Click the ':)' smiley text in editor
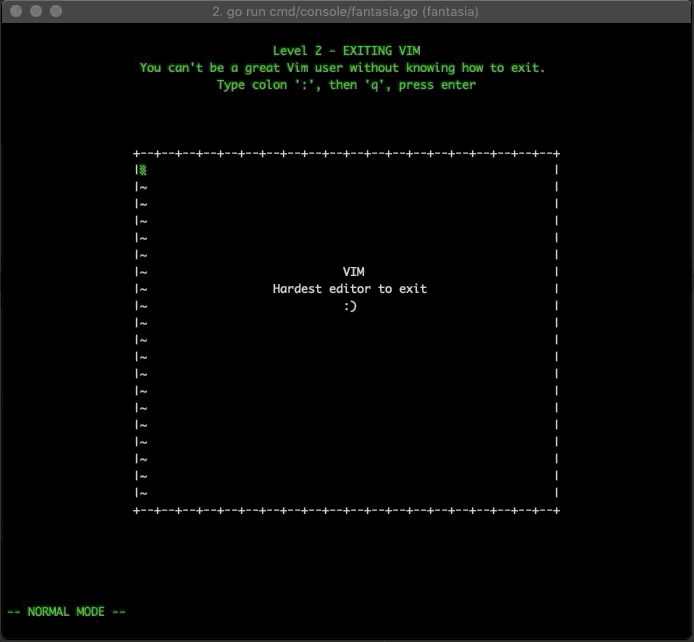Viewport: 694px width, 642px height. pyautogui.click(x=350, y=306)
